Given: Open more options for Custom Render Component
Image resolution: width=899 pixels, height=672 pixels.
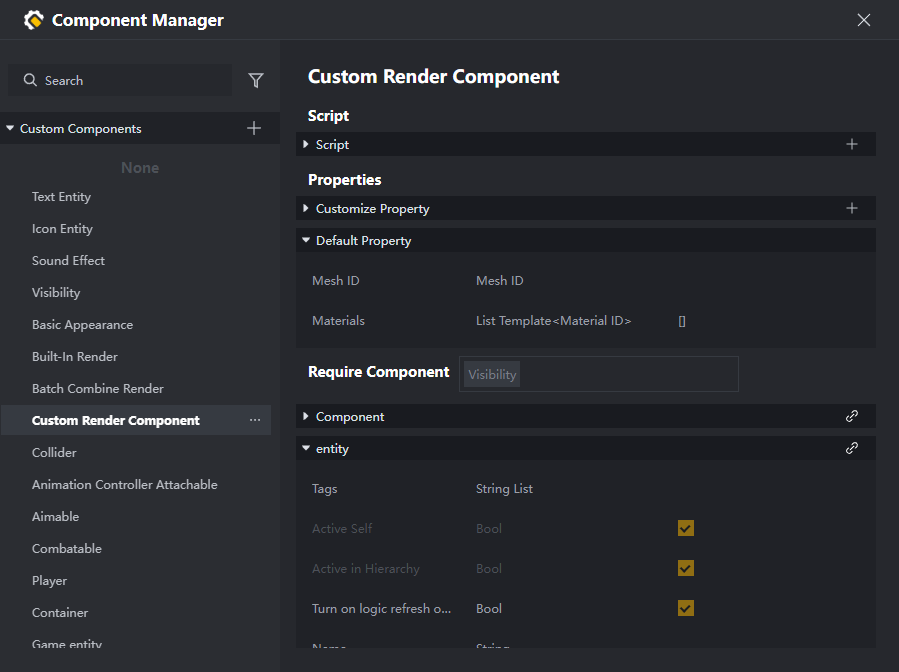Looking at the screenshot, I should tap(255, 421).
